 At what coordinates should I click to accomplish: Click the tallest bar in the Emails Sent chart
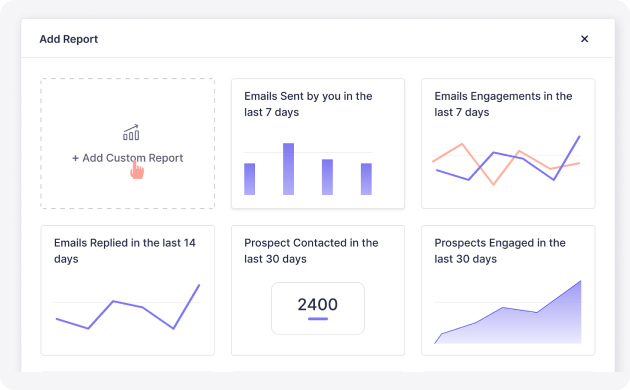288,169
